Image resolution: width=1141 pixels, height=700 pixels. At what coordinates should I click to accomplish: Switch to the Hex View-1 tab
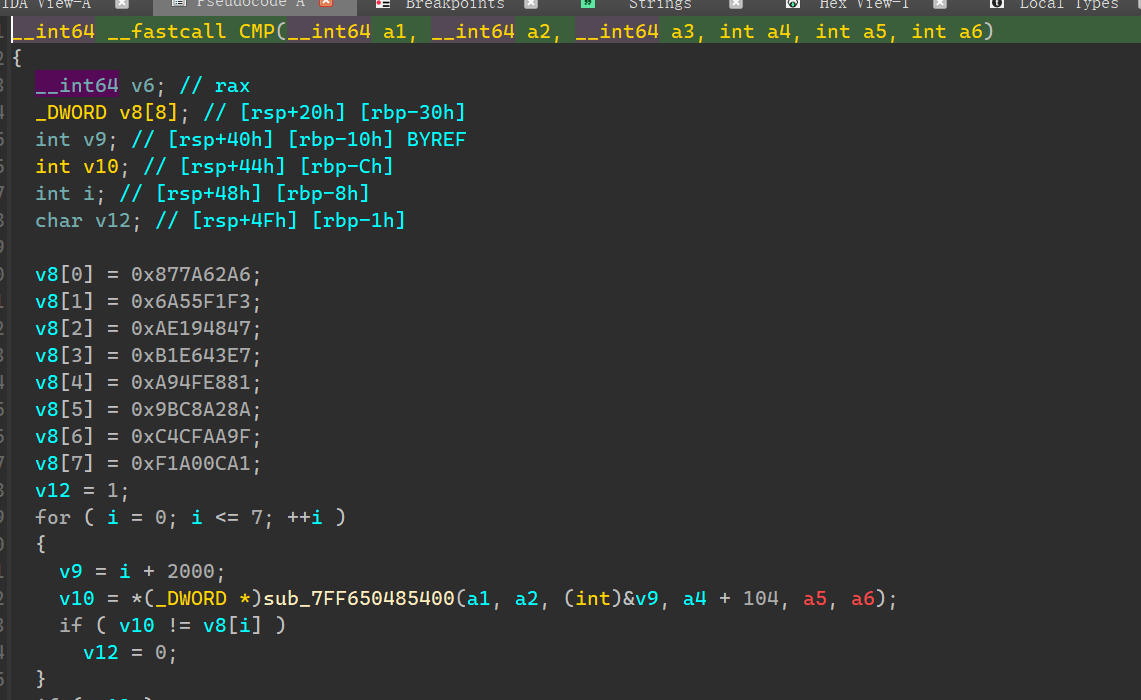point(864,4)
